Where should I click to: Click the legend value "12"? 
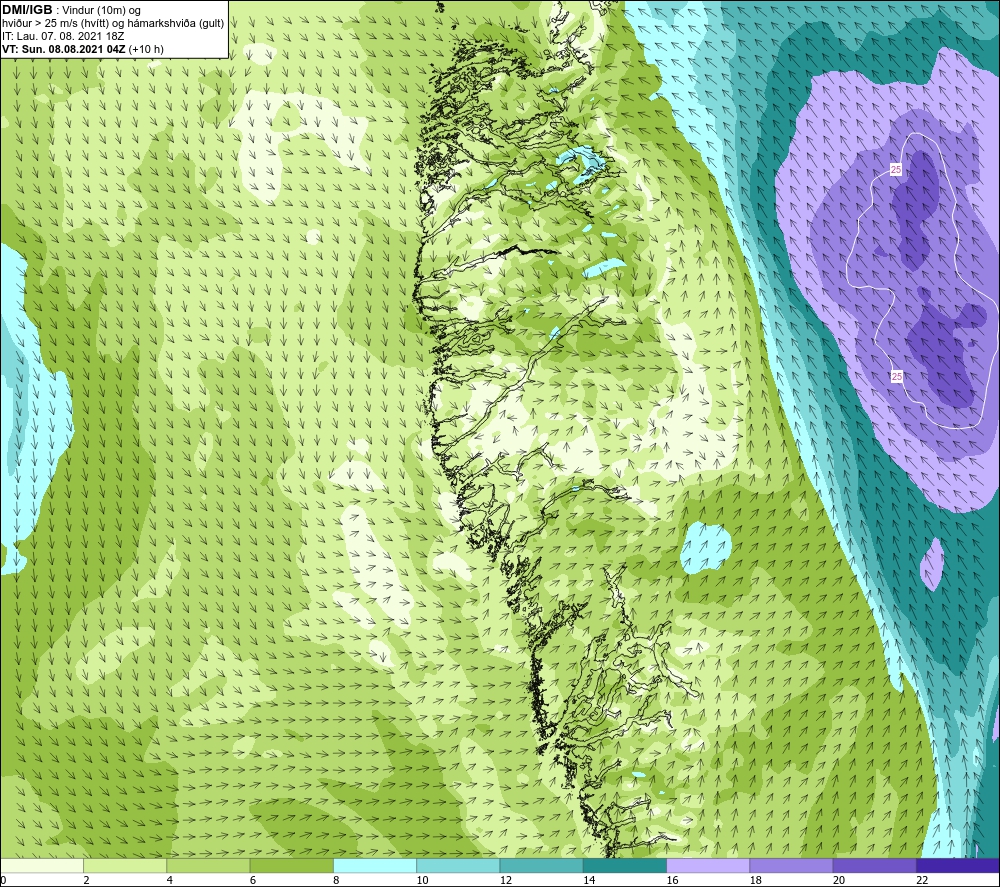coord(506,880)
